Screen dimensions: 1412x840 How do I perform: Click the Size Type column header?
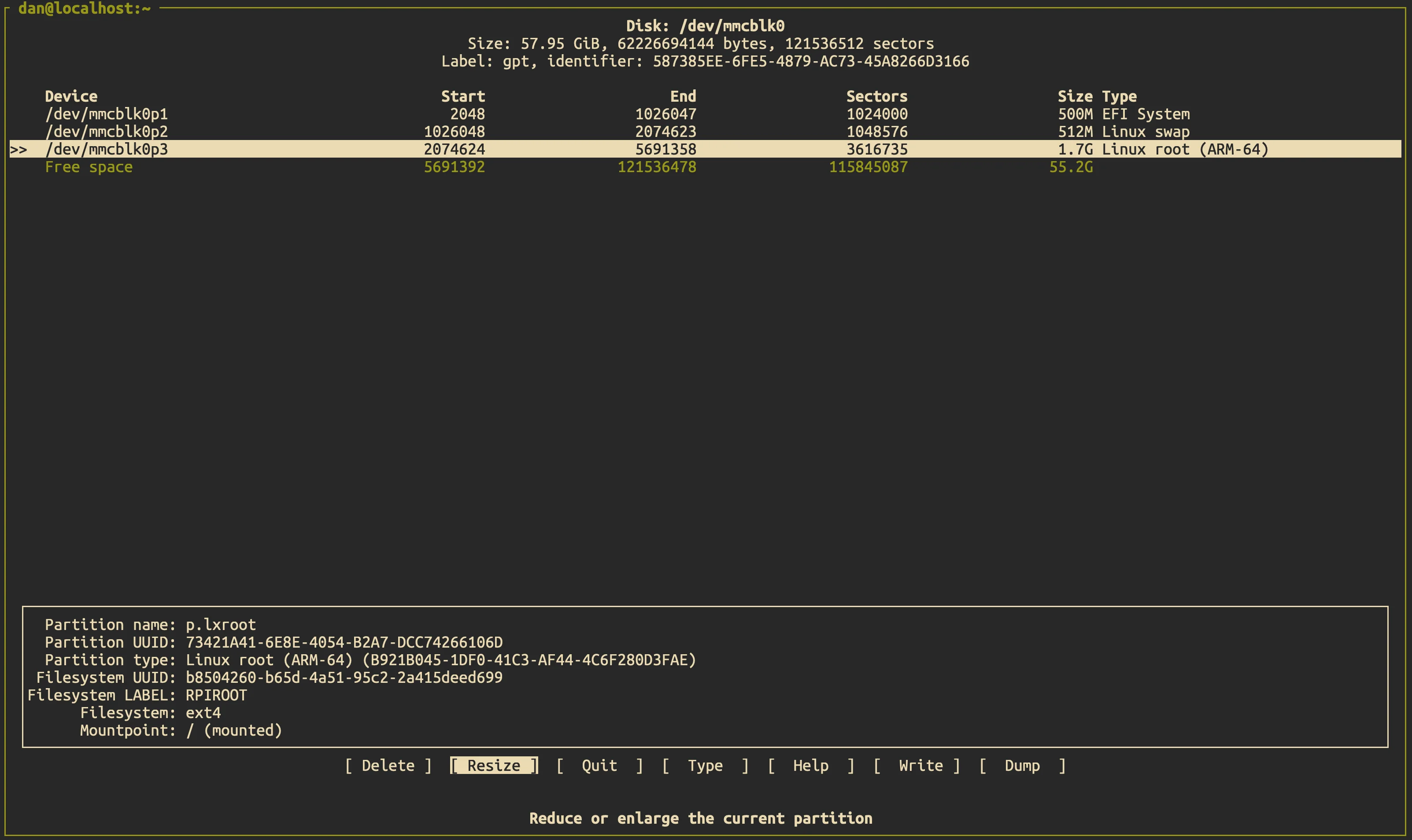(x=1096, y=96)
